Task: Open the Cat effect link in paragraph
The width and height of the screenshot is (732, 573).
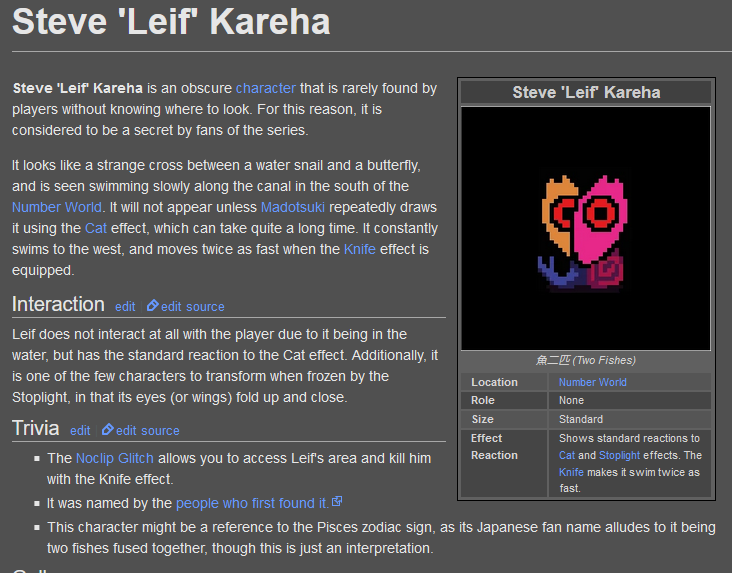Action: 96,228
